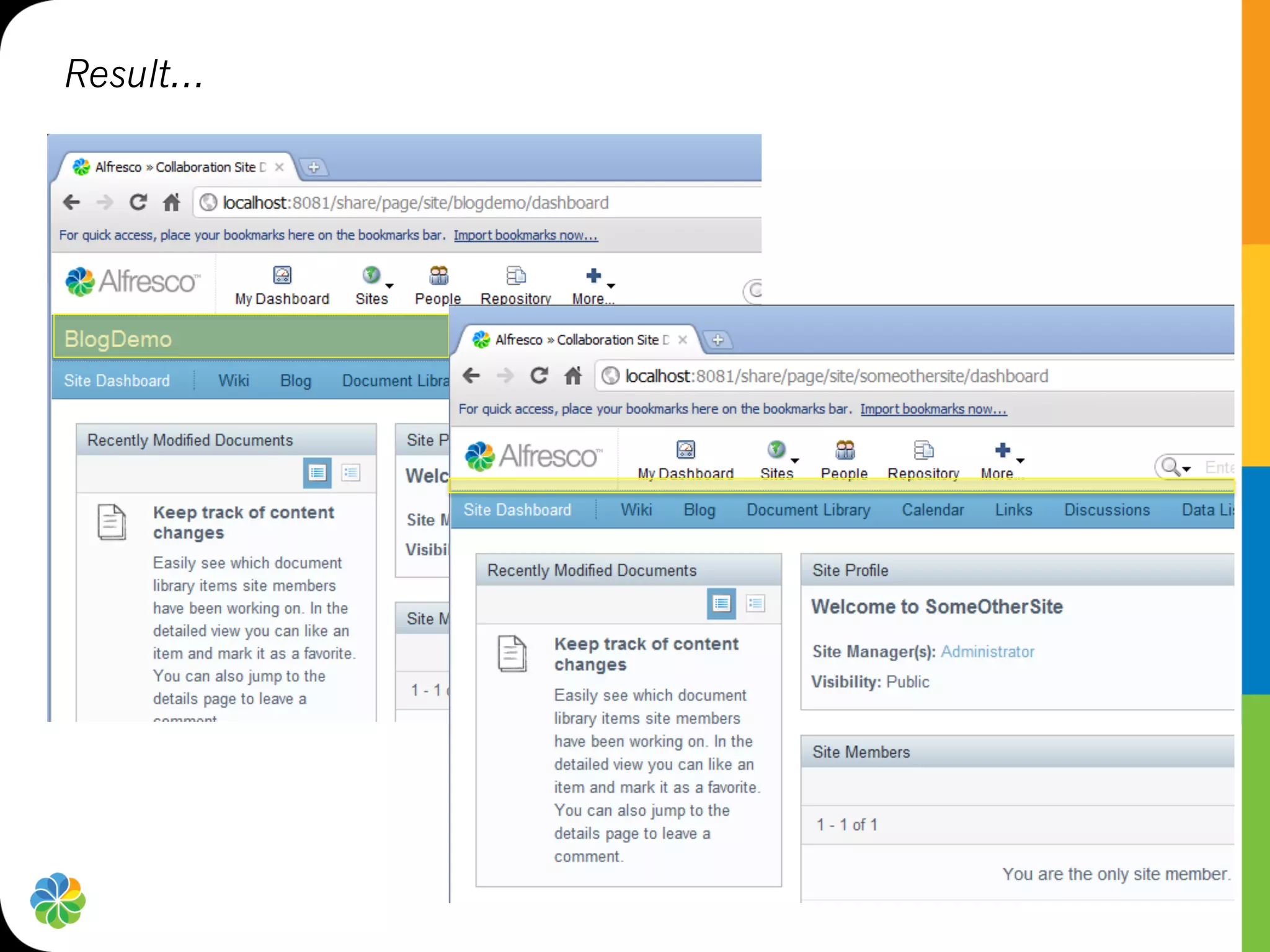Click the People icon in front window

point(845,449)
